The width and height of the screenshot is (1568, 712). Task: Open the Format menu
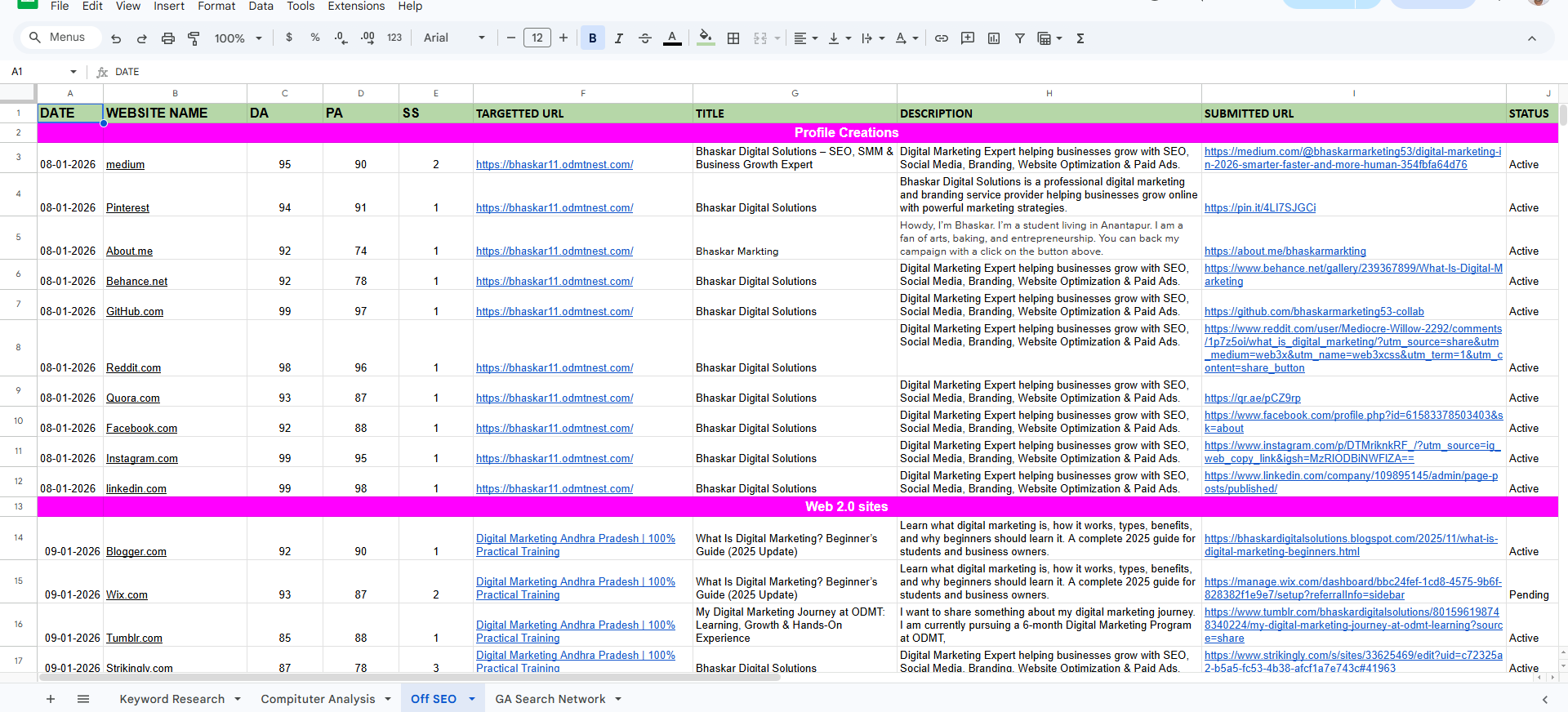pyautogui.click(x=216, y=6)
